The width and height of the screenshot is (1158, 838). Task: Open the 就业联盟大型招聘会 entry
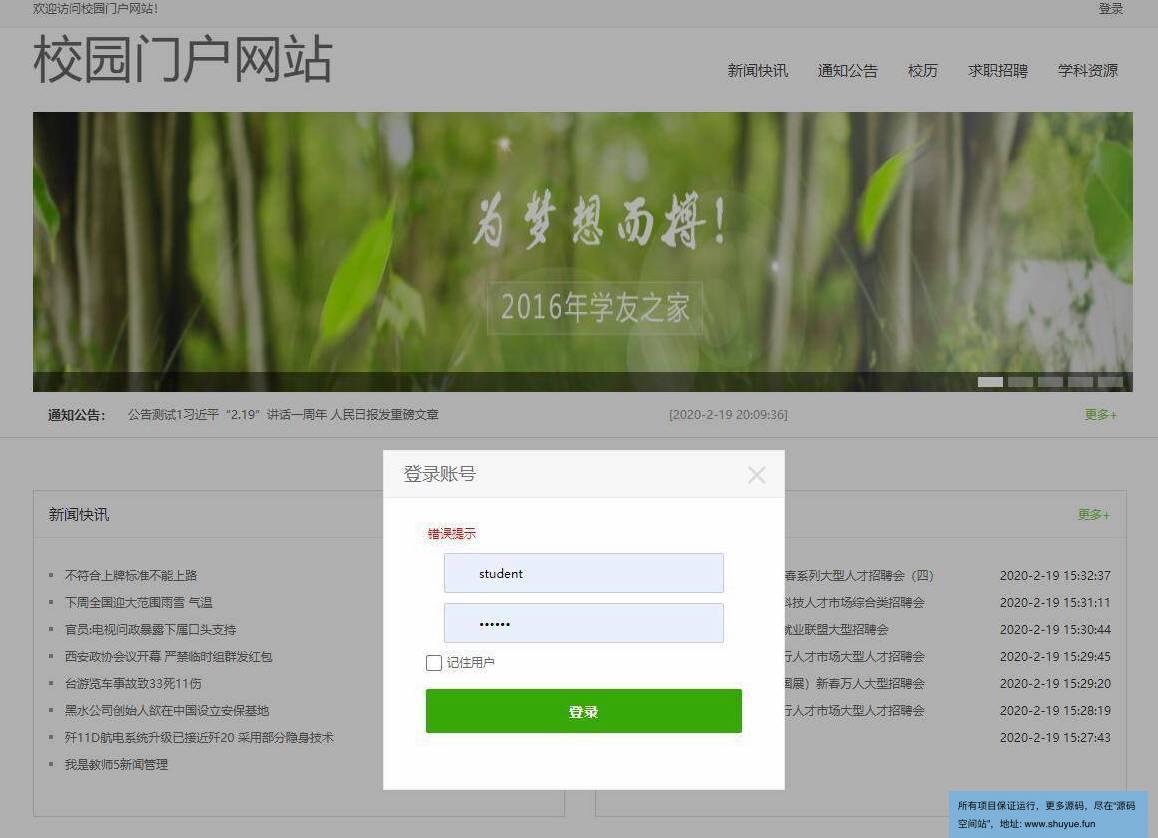point(837,630)
